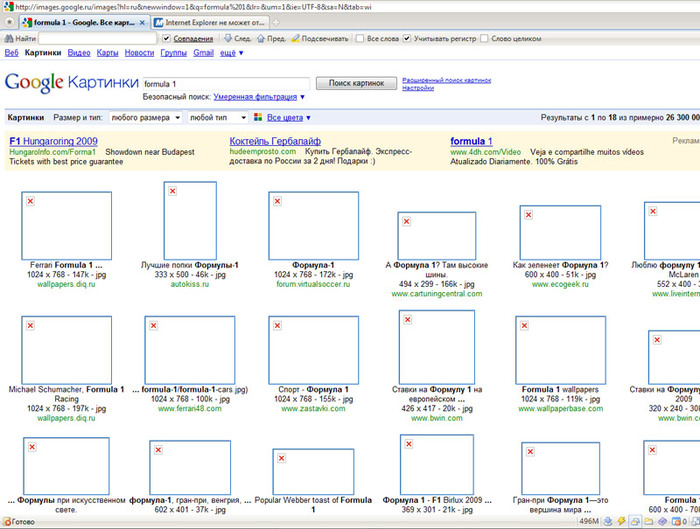Open the 'formula 1' 4dh.com ad link
Screen dimensions: 700x529
point(471,141)
